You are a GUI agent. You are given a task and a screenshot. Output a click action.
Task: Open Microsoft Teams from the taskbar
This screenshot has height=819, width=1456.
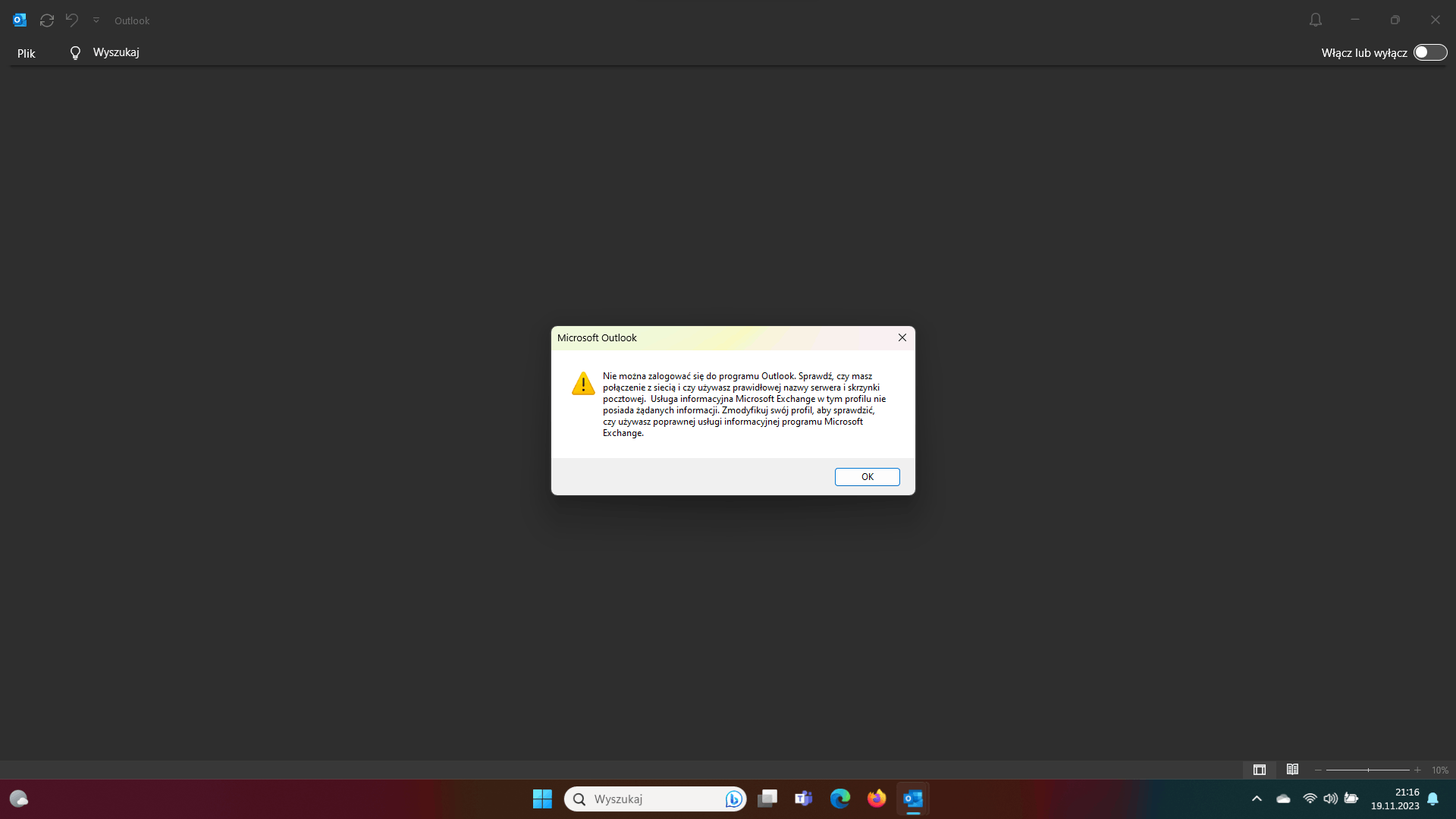803,799
